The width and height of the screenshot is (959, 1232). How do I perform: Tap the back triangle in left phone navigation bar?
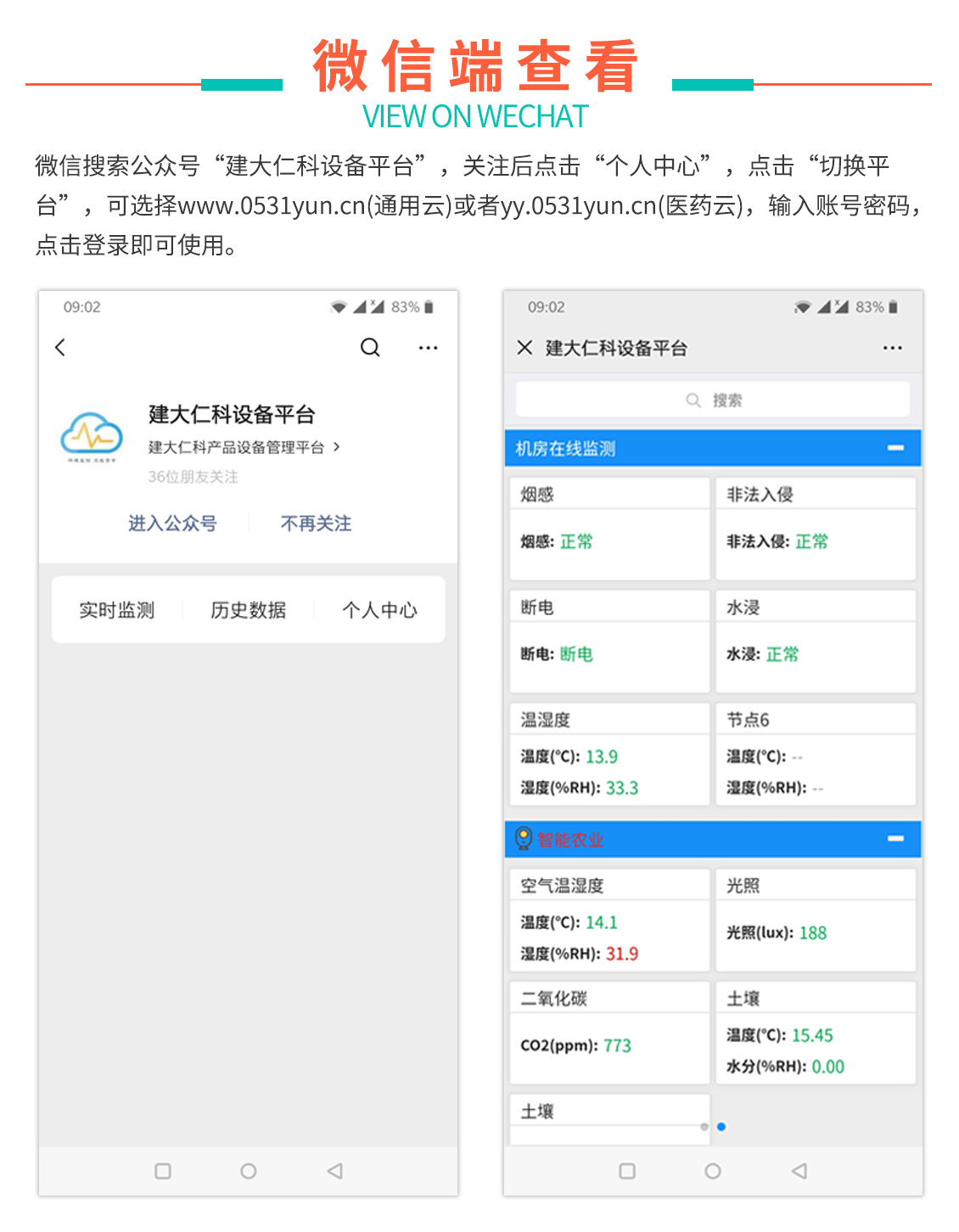click(x=335, y=1171)
